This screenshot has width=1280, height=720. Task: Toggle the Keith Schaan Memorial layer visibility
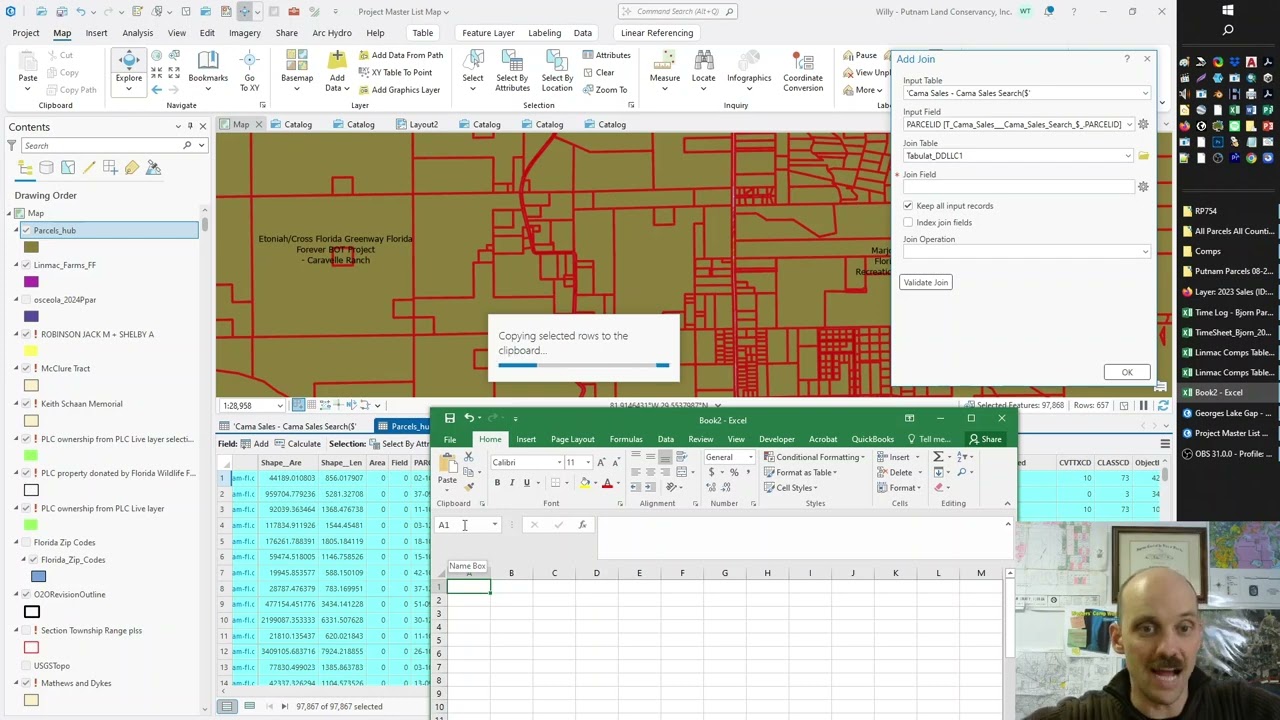(27, 404)
